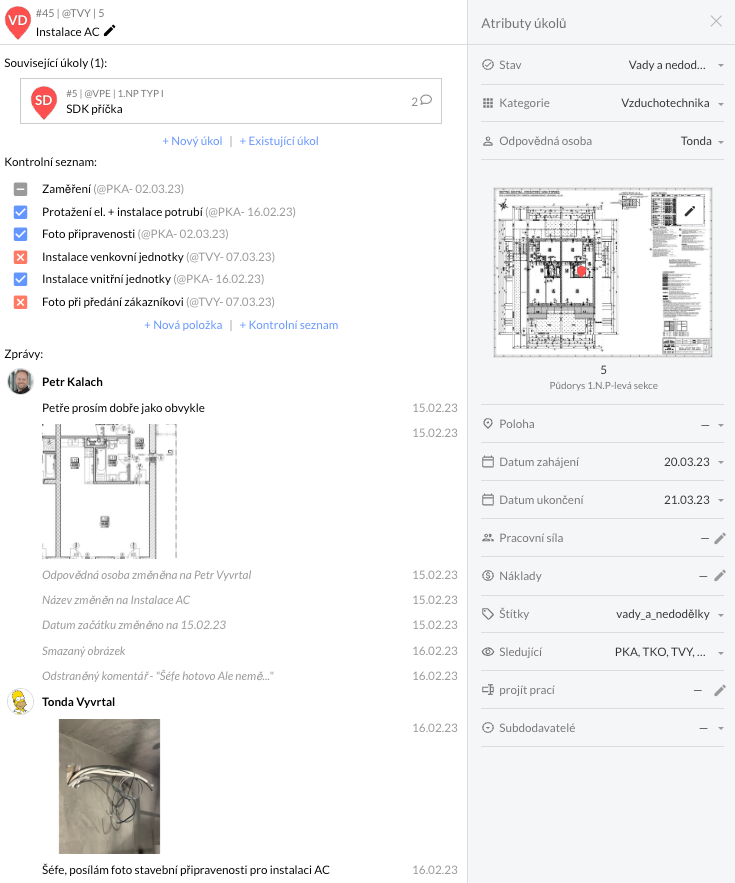Edit Pracovní síla with the pencil icon
735x883 pixels.
[x=719, y=538]
